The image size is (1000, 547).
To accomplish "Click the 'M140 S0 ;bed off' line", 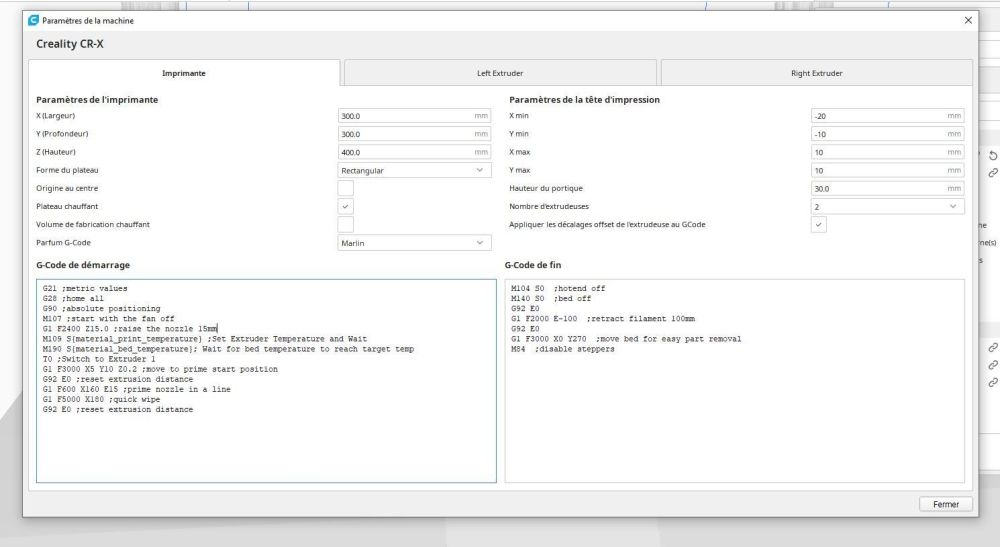I will pos(551,298).
